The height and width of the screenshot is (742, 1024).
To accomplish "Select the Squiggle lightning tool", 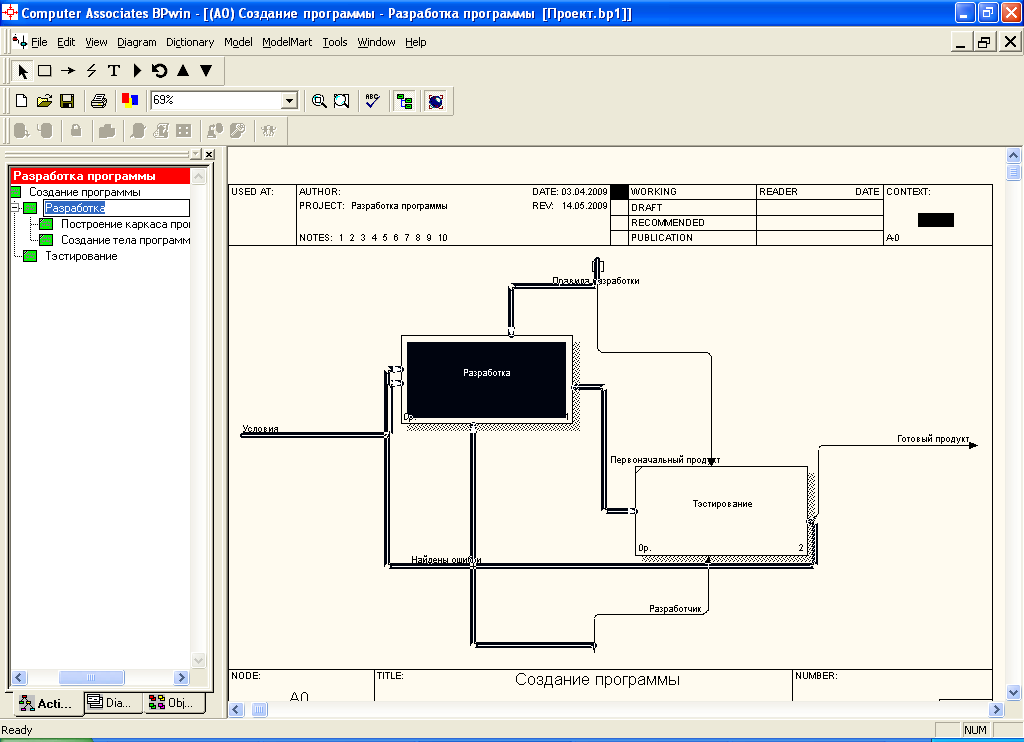I will tap(91, 71).
